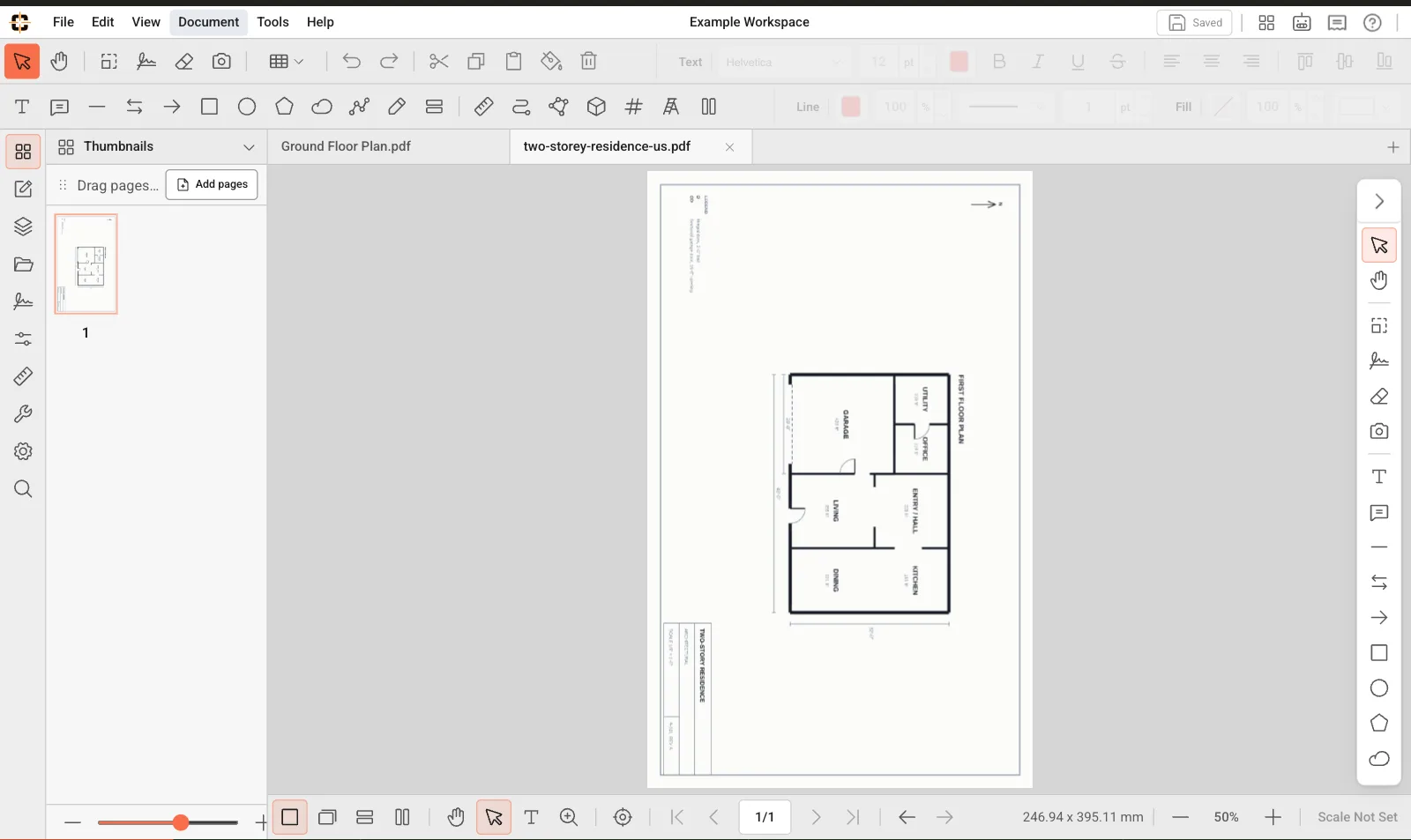Viewport: 1411px width, 840px height.
Task: Click the Count hash tool
Action: 633,107
